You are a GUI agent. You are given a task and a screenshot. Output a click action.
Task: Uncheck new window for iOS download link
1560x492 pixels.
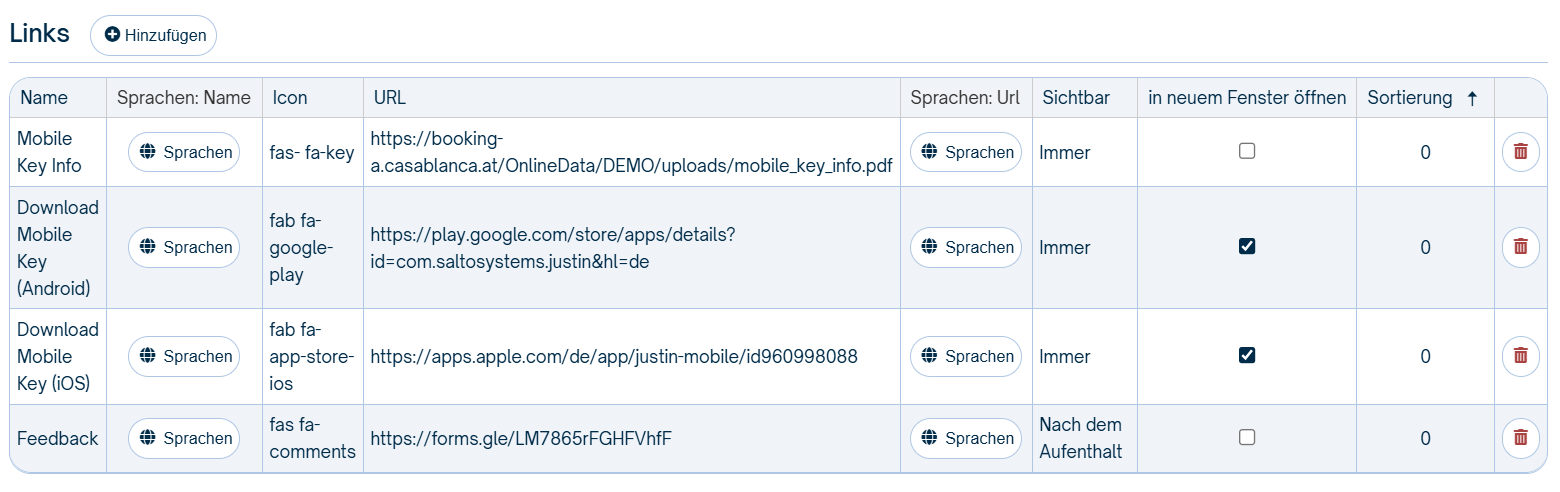(1247, 355)
